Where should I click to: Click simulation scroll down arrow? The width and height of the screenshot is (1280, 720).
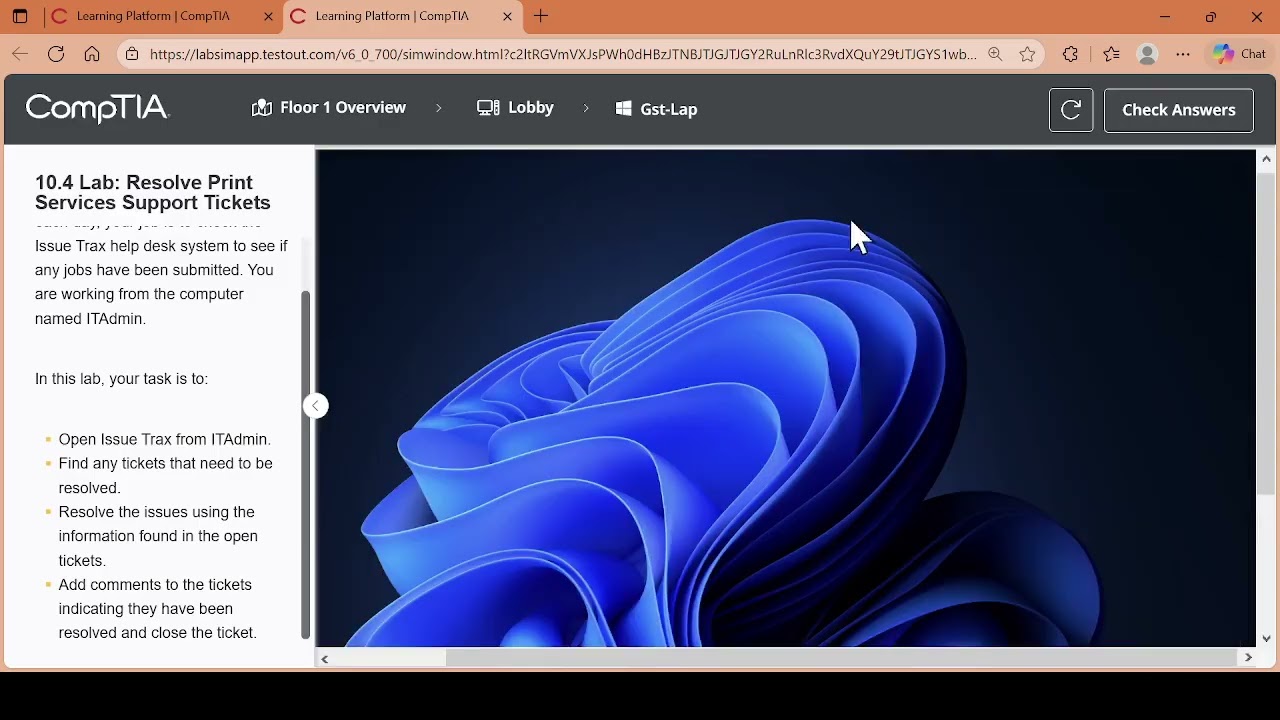point(1266,638)
